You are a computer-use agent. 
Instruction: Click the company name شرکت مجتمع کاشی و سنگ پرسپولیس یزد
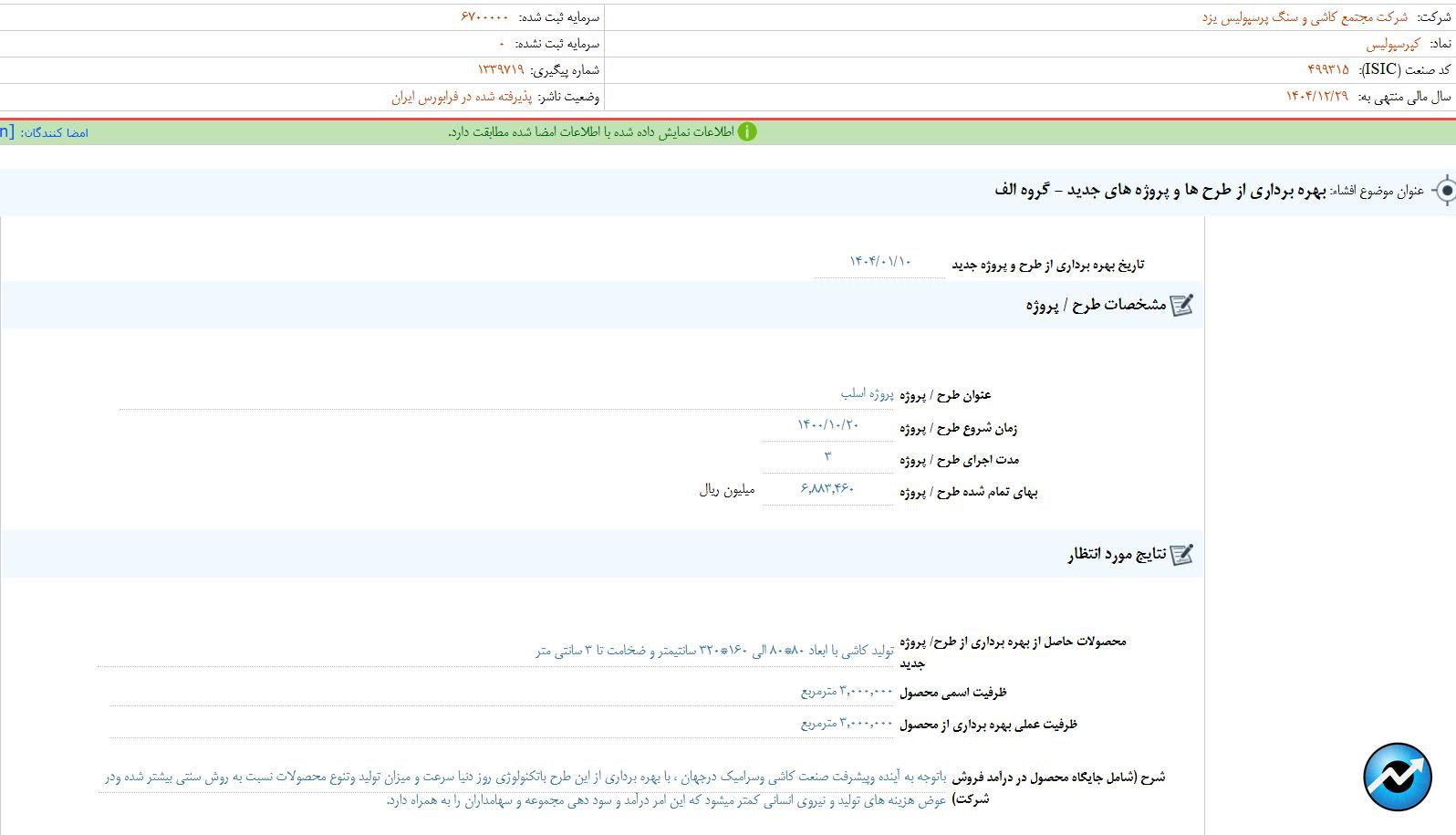point(1305,17)
